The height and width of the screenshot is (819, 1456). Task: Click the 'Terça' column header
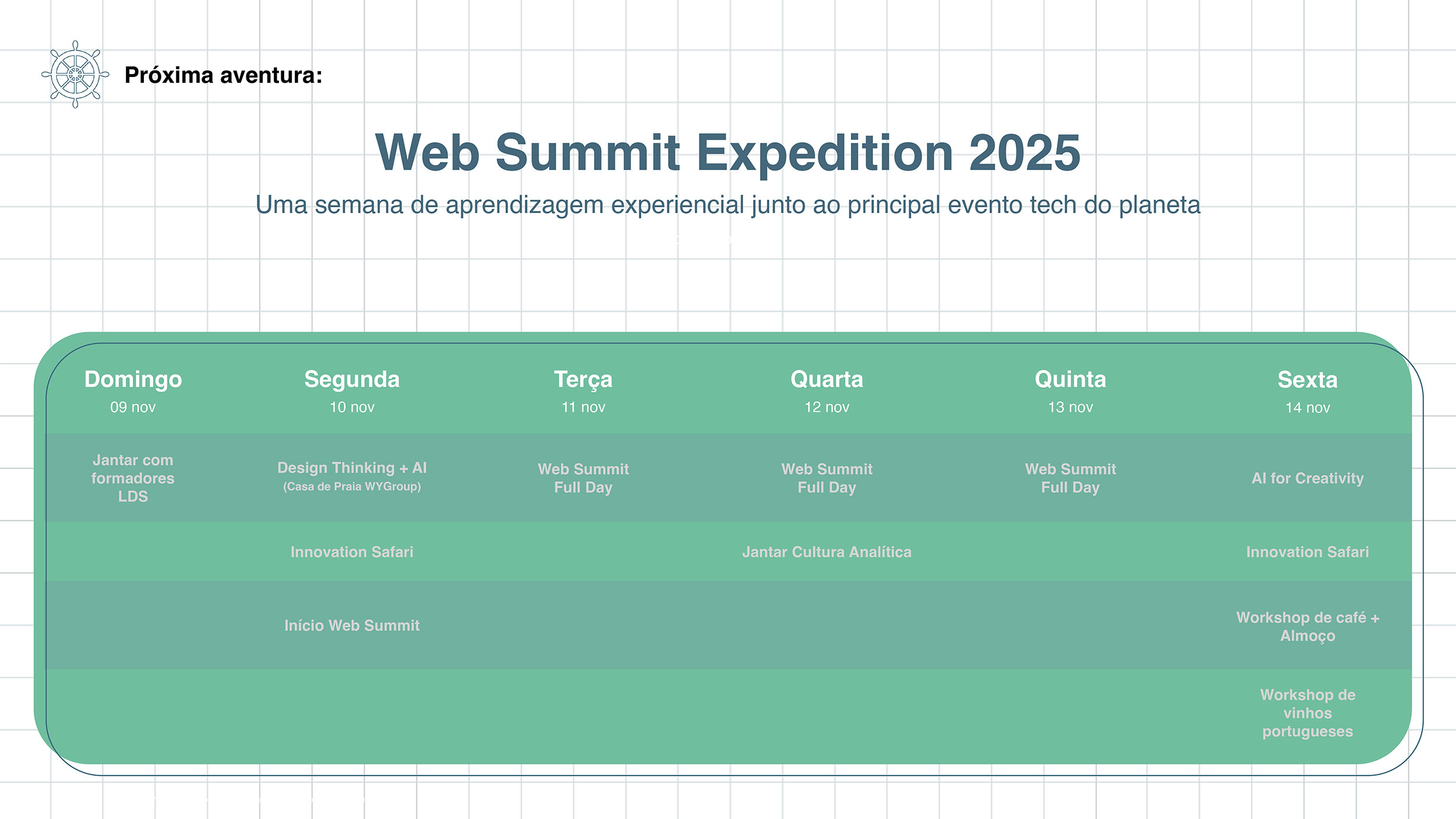583,380
